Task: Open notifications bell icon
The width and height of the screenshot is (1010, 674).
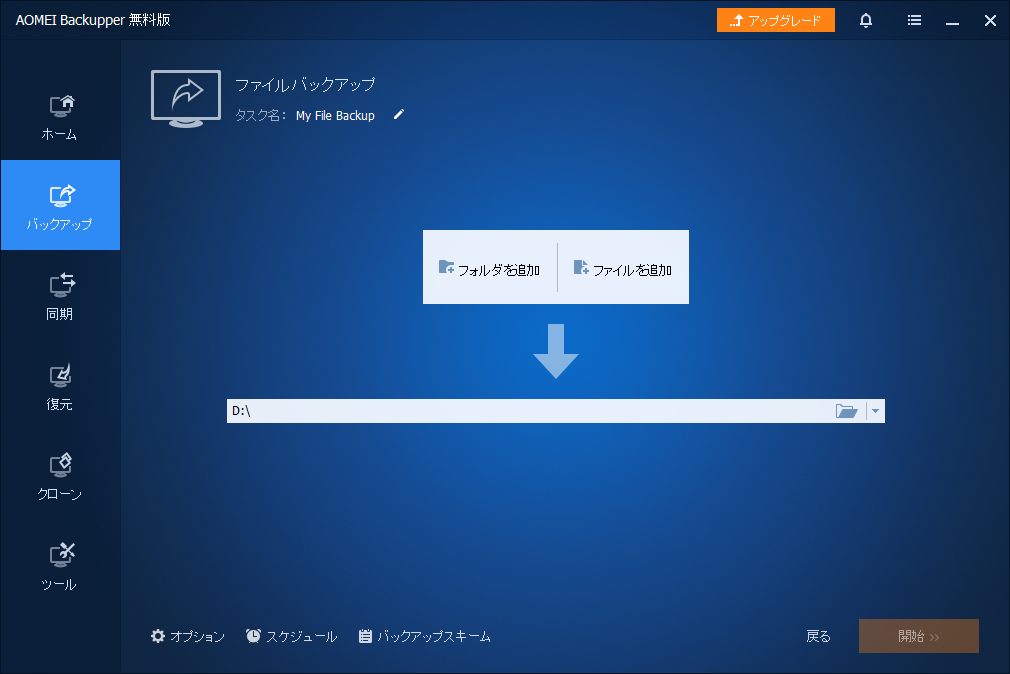Action: pos(866,21)
